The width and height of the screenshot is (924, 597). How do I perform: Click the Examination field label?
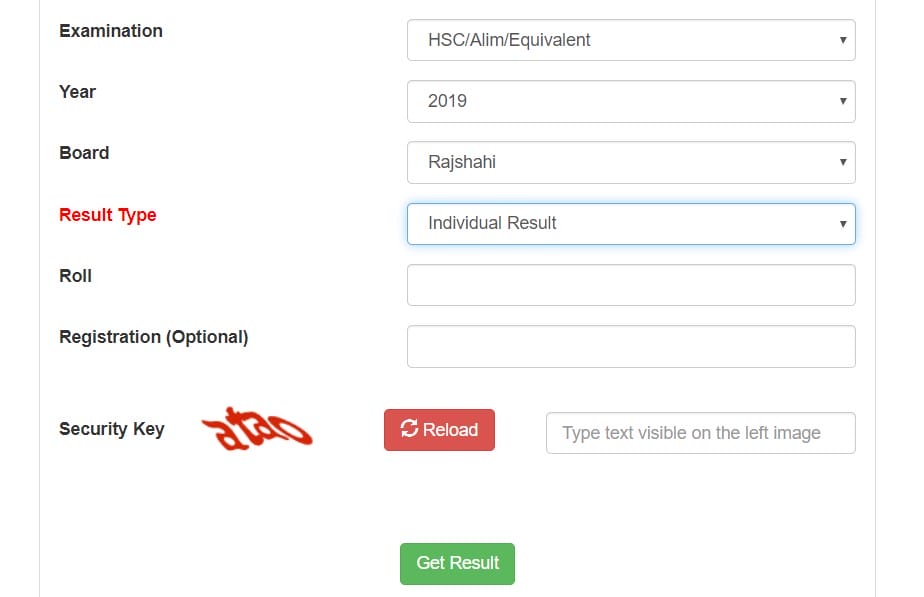111,31
